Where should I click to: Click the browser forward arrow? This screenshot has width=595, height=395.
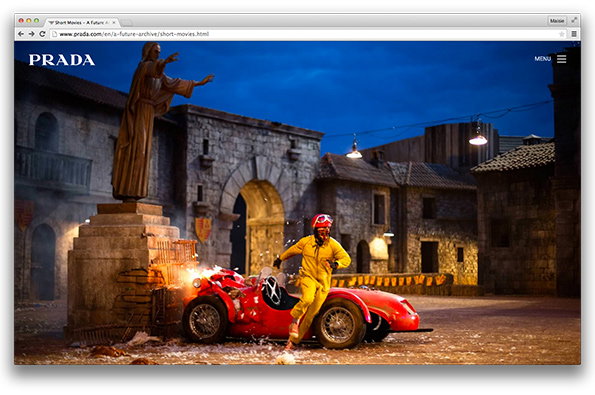(x=32, y=34)
